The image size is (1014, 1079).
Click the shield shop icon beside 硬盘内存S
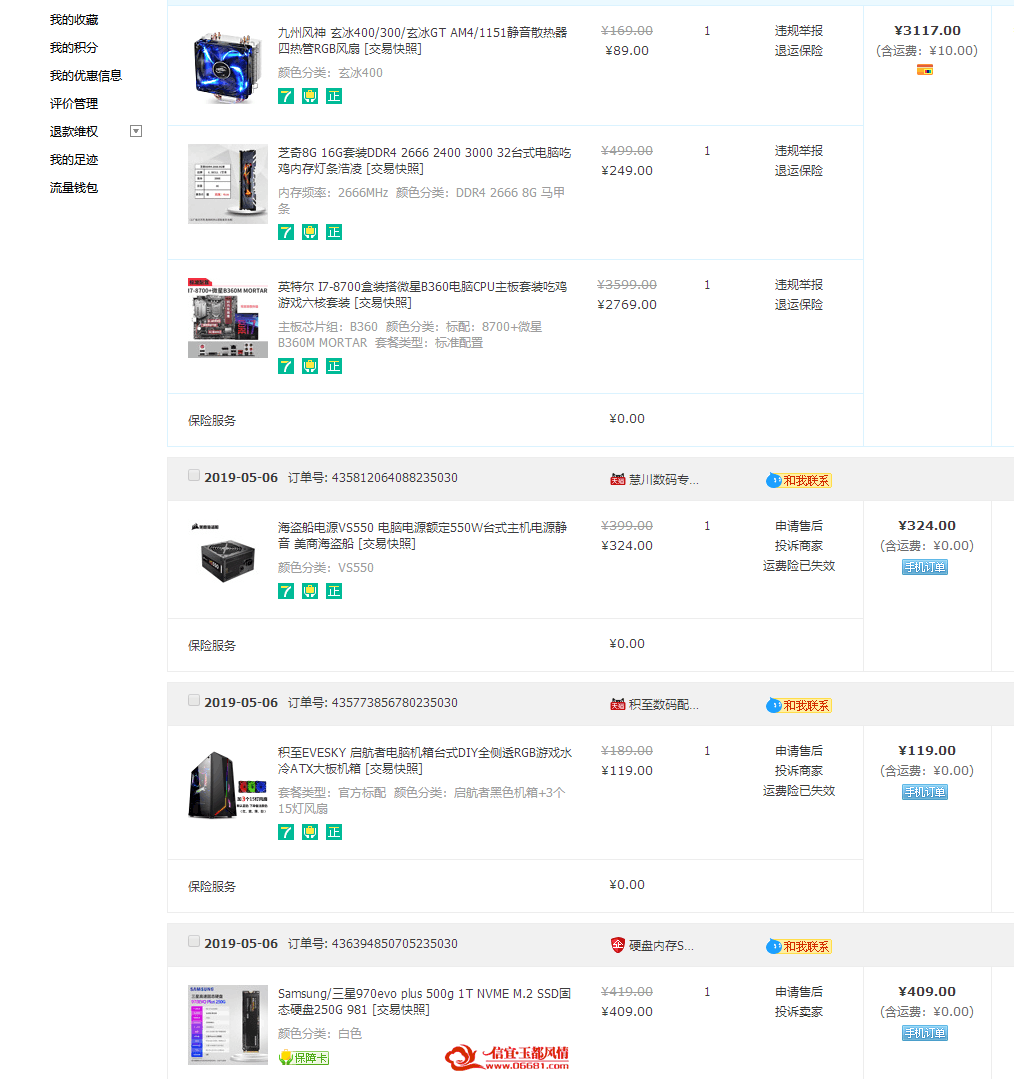coord(618,946)
